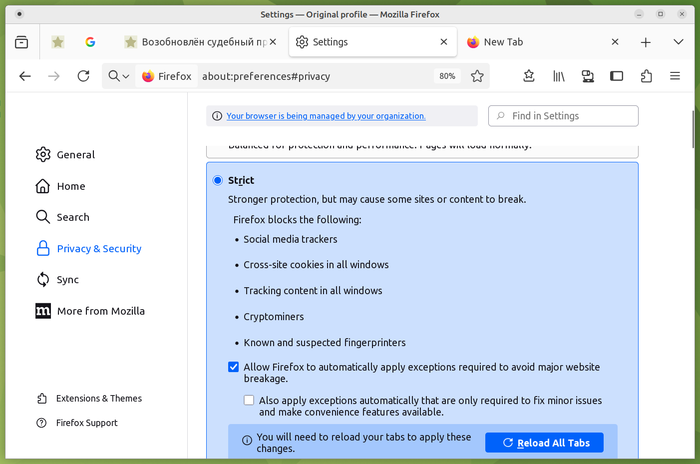Click the Reload page toolbar icon
Image resolution: width=700 pixels, height=464 pixels.
point(83,76)
